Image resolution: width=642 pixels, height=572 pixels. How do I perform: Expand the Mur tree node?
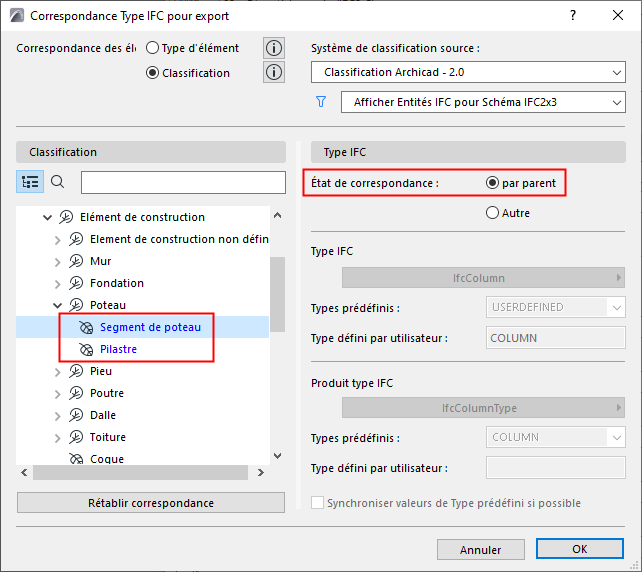[x=57, y=261]
